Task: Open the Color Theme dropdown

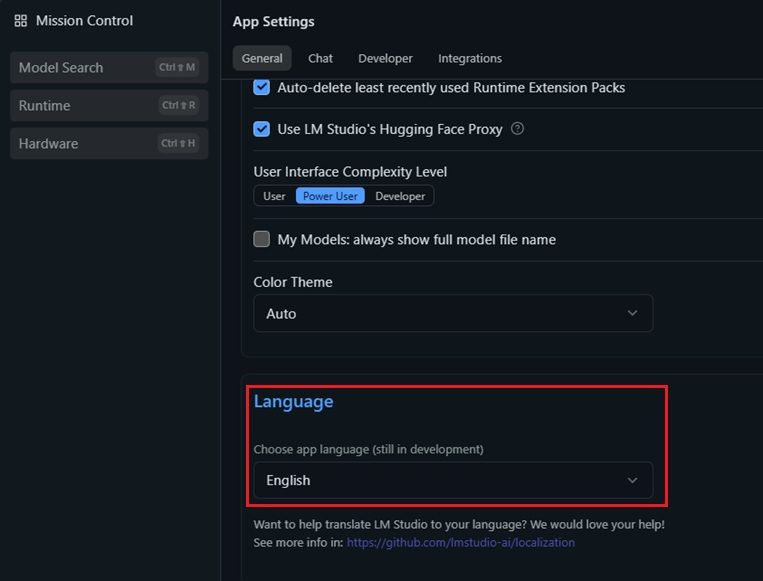Action: (452, 313)
